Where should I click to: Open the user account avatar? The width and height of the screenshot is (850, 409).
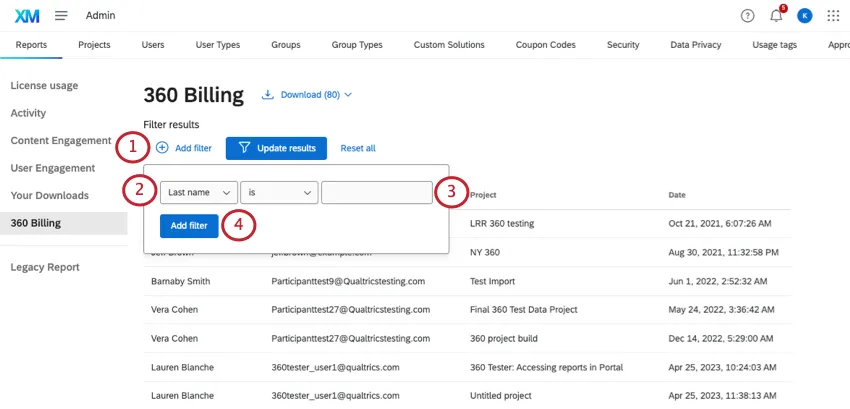click(805, 16)
